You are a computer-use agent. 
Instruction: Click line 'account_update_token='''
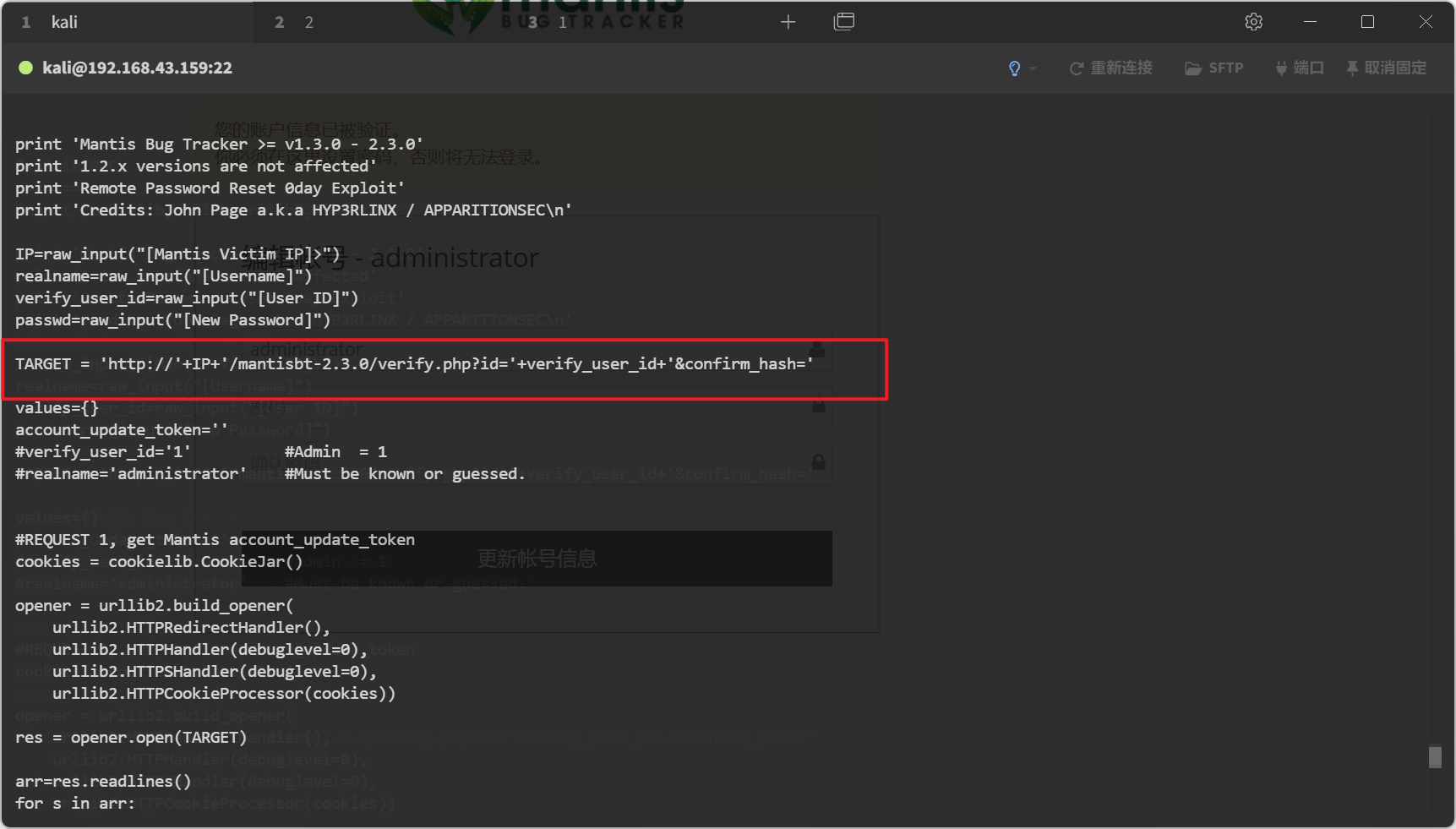click(x=122, y=430)
